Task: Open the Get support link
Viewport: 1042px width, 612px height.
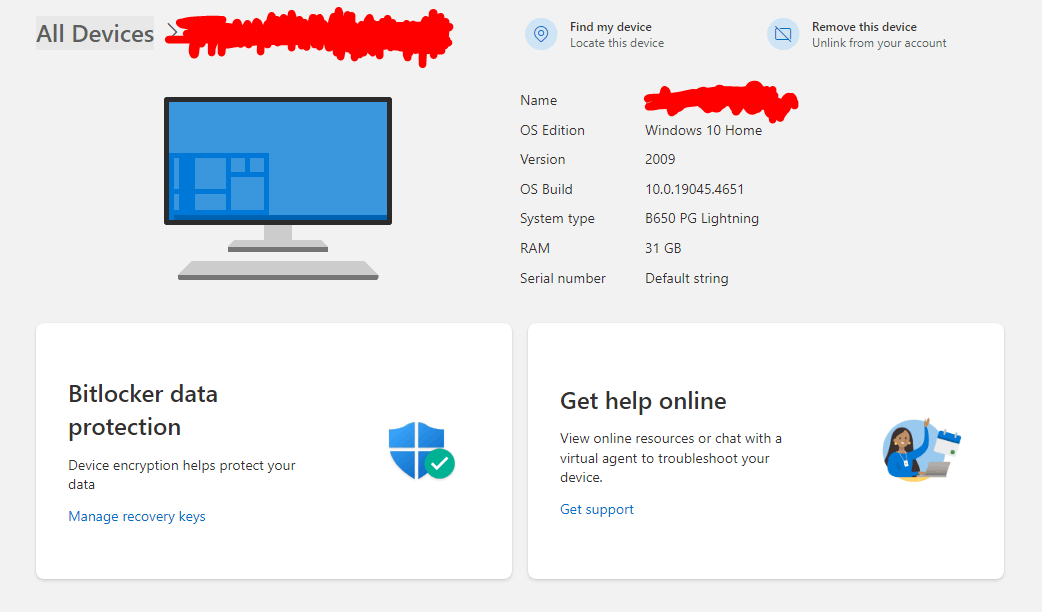Action: pos(597,509)
